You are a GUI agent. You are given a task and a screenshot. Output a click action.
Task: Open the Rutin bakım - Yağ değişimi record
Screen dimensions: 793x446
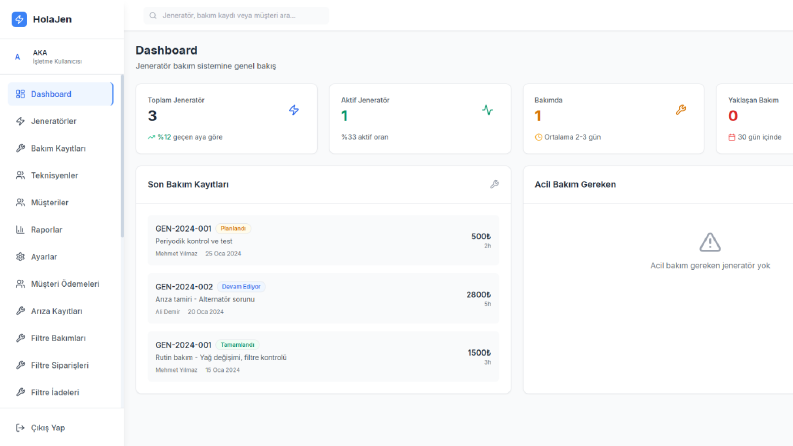[x=323, y=356]
